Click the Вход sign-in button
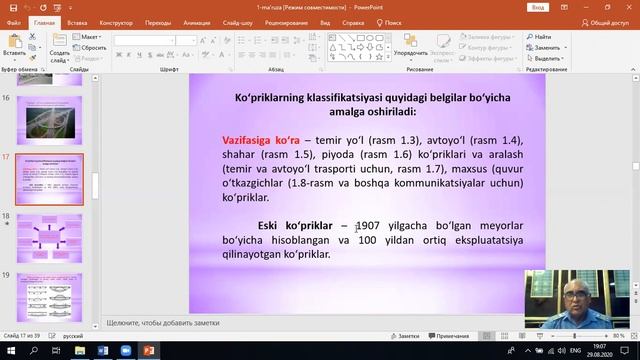 tap(538, 7)
